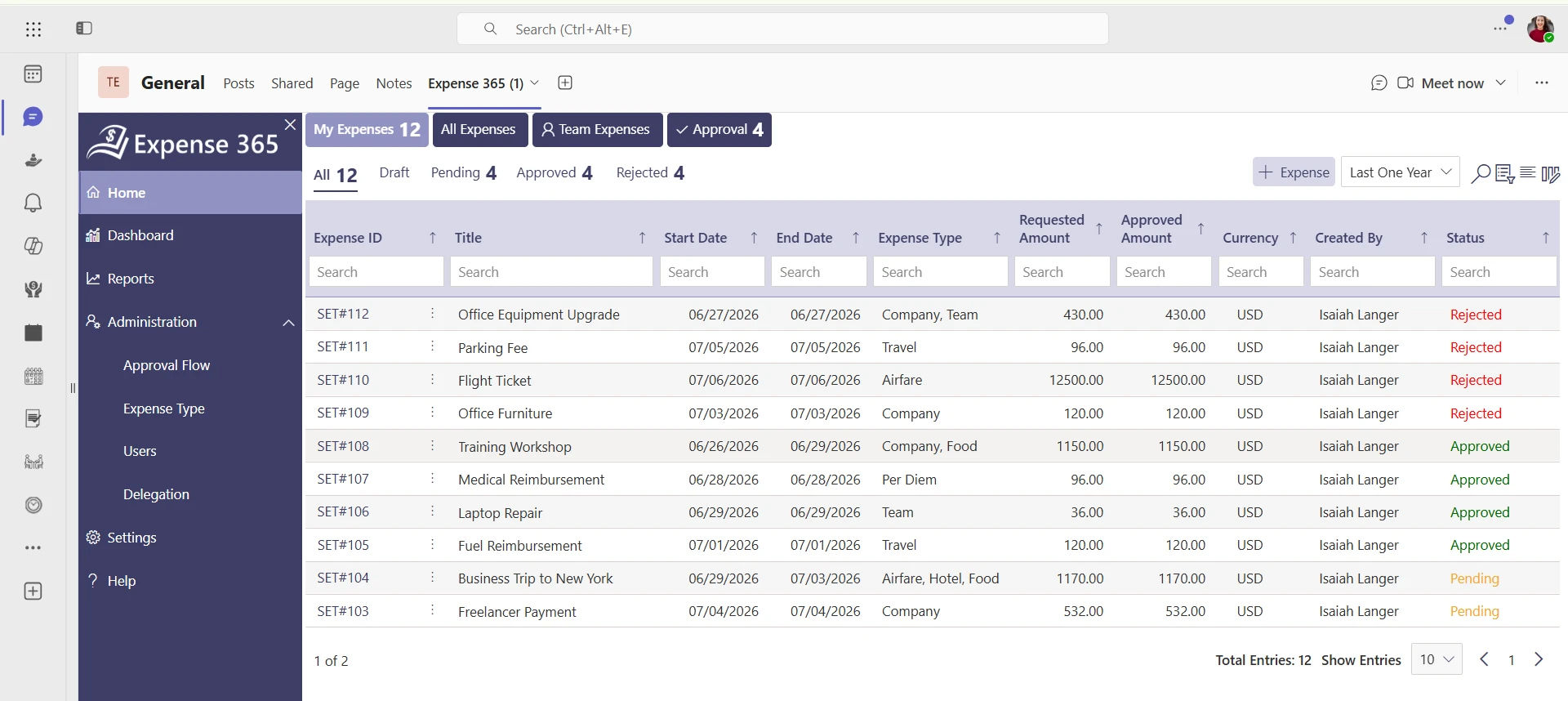Click the Title column search field
The image size is (1568, 701).
[551, 272]
